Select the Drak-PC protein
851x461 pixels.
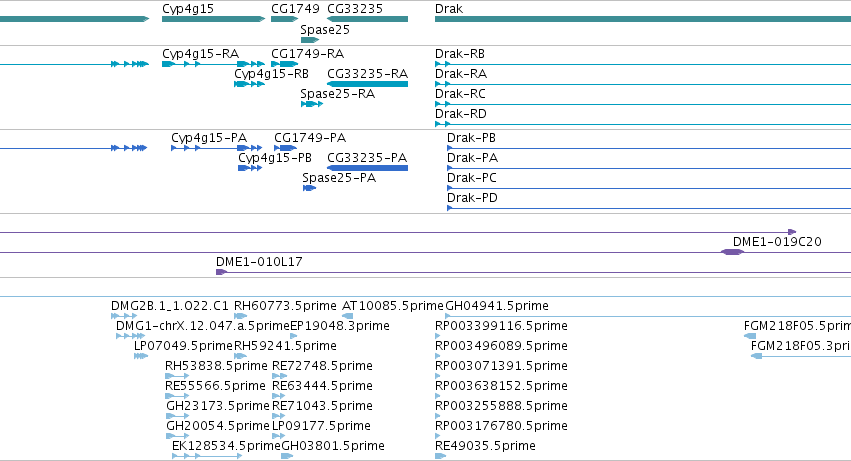point(649,188)
